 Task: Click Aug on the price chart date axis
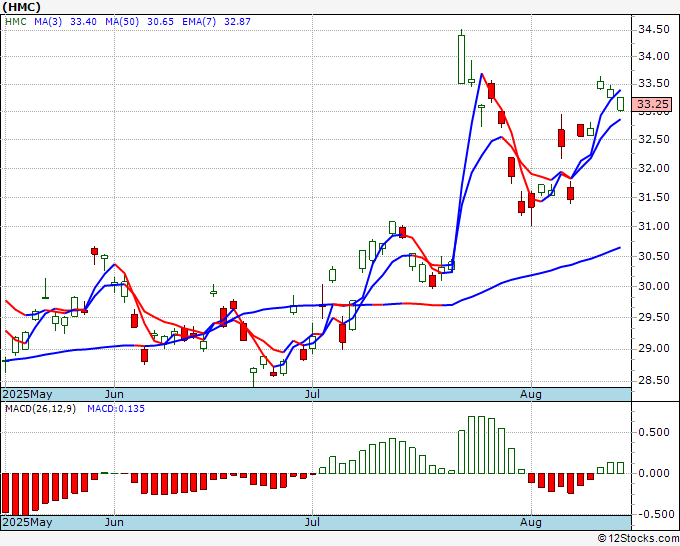click(531, 395)
